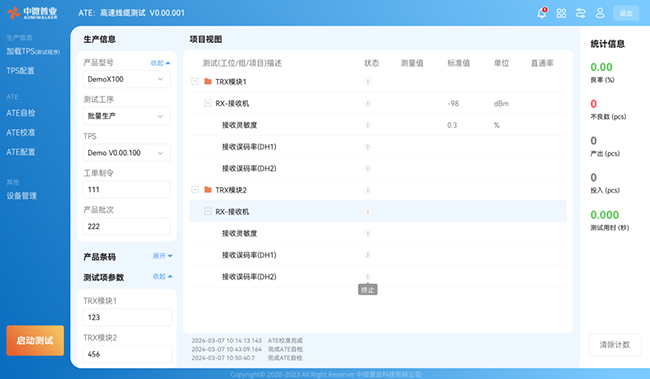650x379 pixels.
Task: Open the four-square apps grid icon
Action: point(561,13)
